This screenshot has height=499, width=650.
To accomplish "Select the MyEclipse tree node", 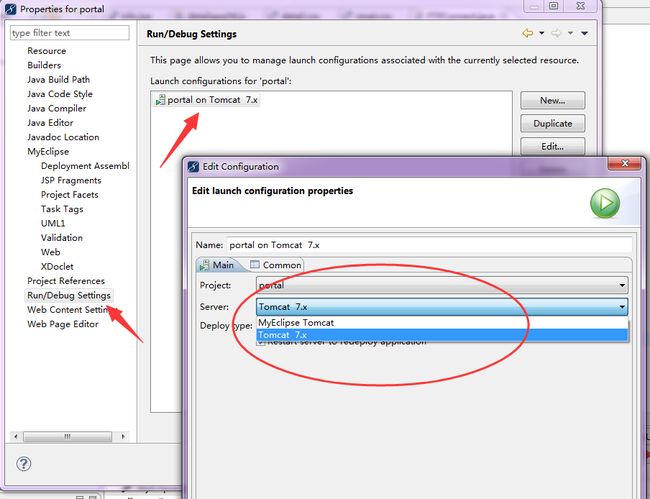I will click(48, 151).
